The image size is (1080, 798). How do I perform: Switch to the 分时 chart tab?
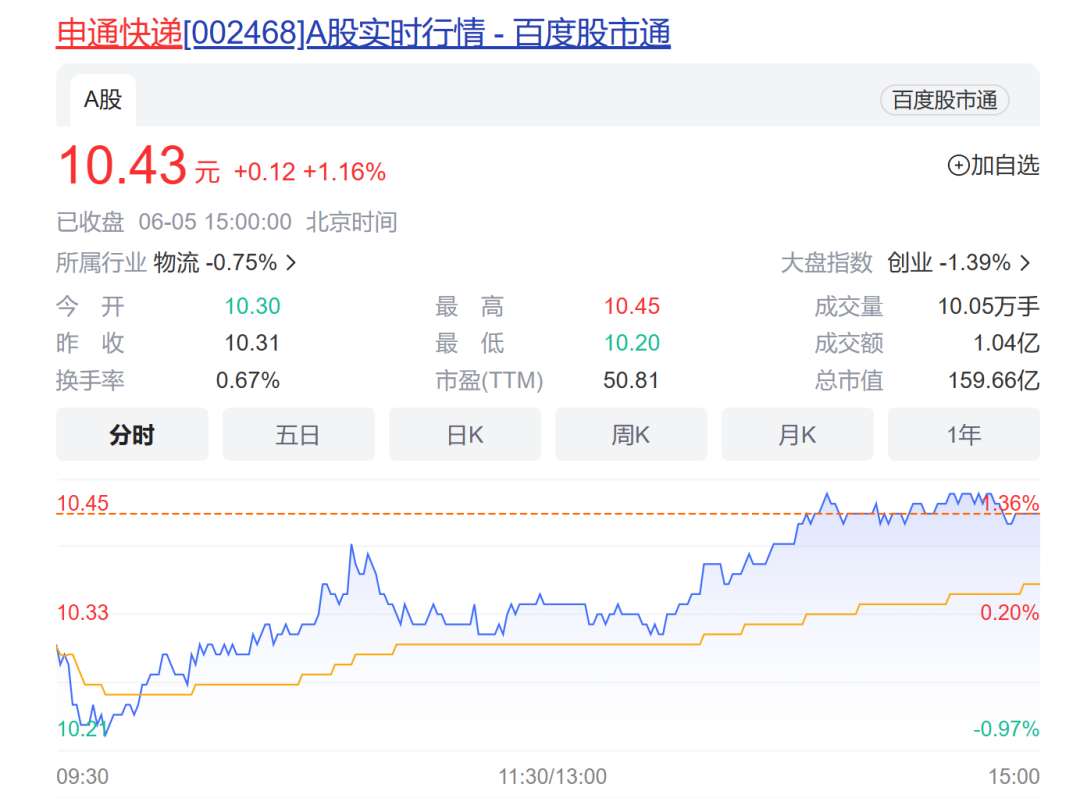point(132,434)
